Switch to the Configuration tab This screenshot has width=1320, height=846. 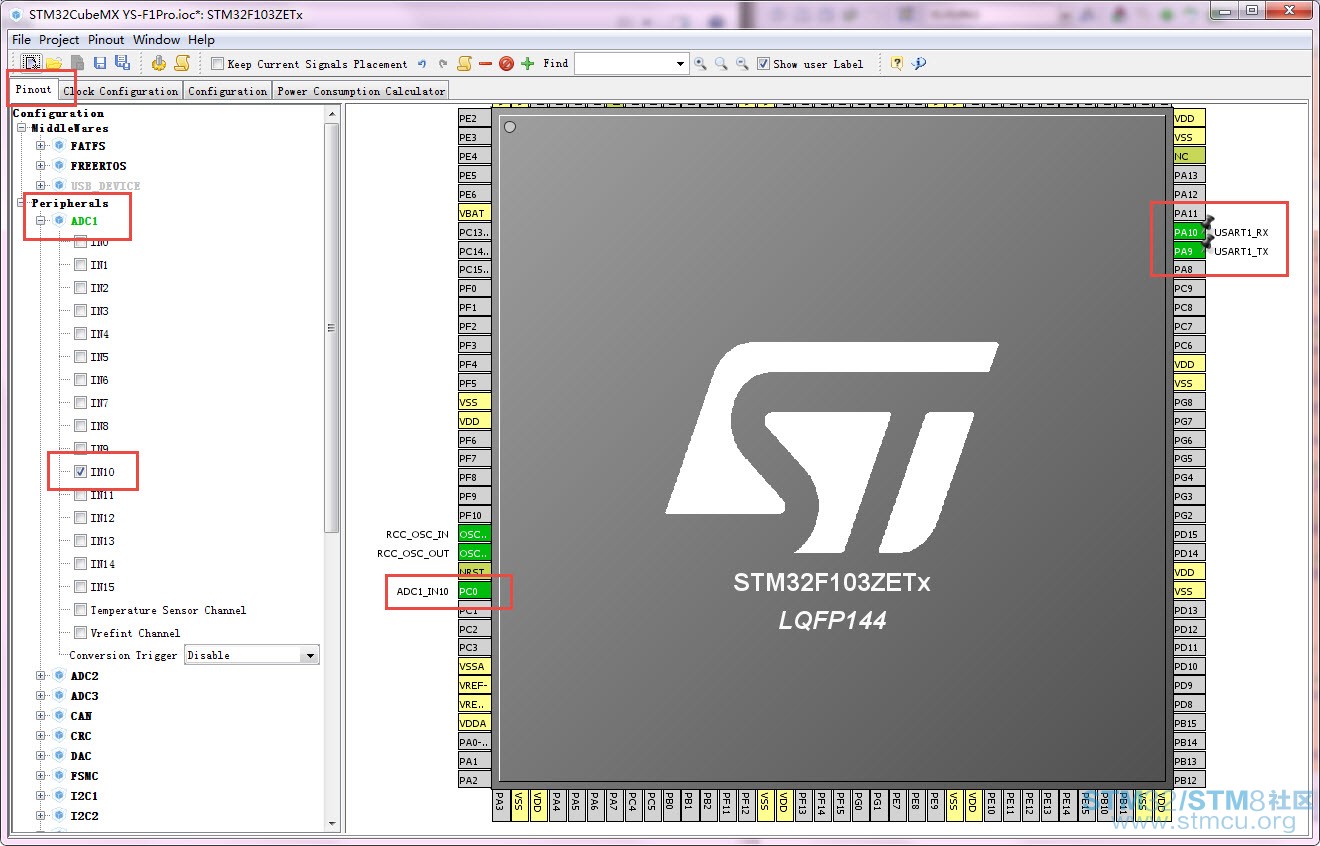tap(227, 91)
